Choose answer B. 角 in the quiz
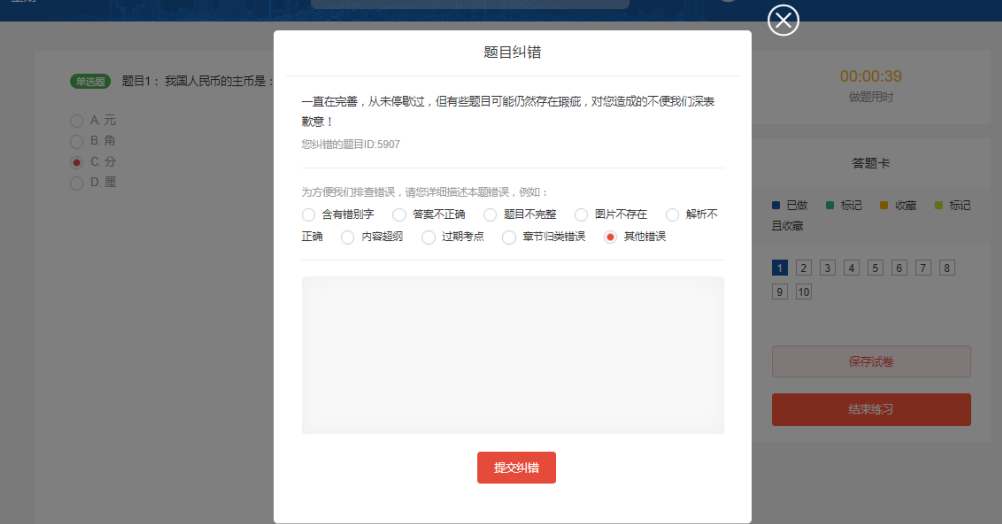The width and height of the screenshot is (1002, 524). click(x=77, y=141)
